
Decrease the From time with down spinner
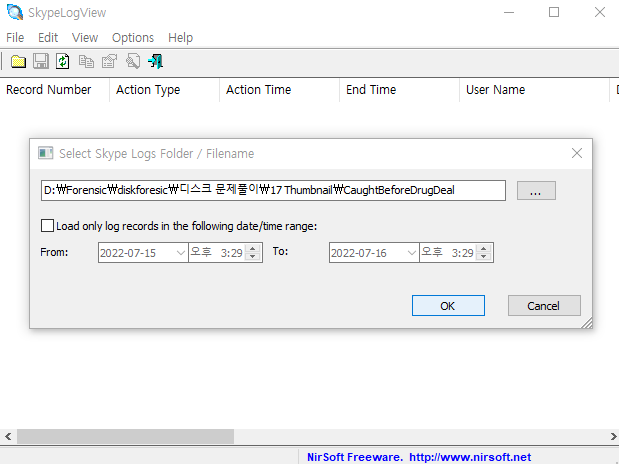[x=253, y=257]
